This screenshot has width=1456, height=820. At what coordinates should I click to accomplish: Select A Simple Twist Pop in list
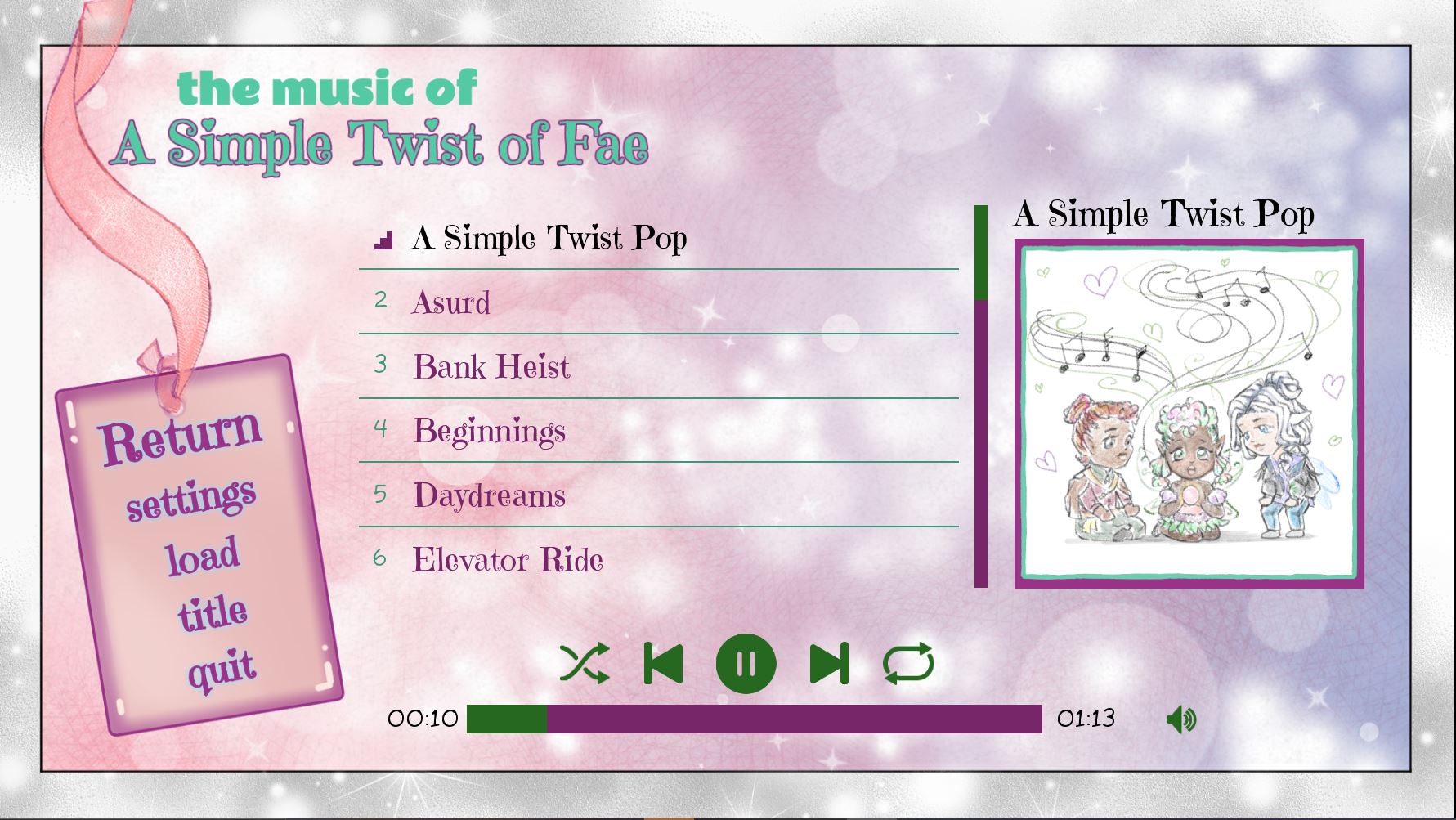tap(658, 238)
